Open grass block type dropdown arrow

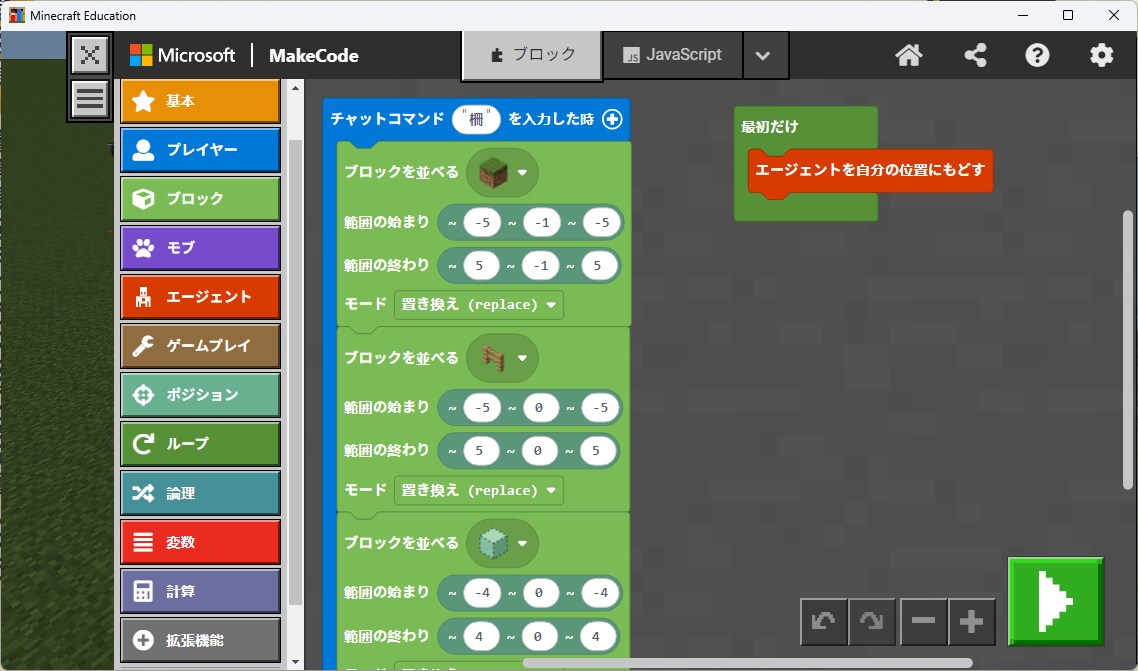pos(523,173)
